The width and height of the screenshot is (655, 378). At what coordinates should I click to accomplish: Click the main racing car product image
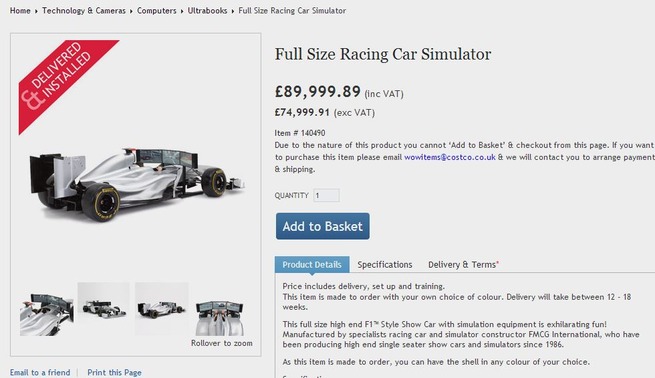coord(136,184)
